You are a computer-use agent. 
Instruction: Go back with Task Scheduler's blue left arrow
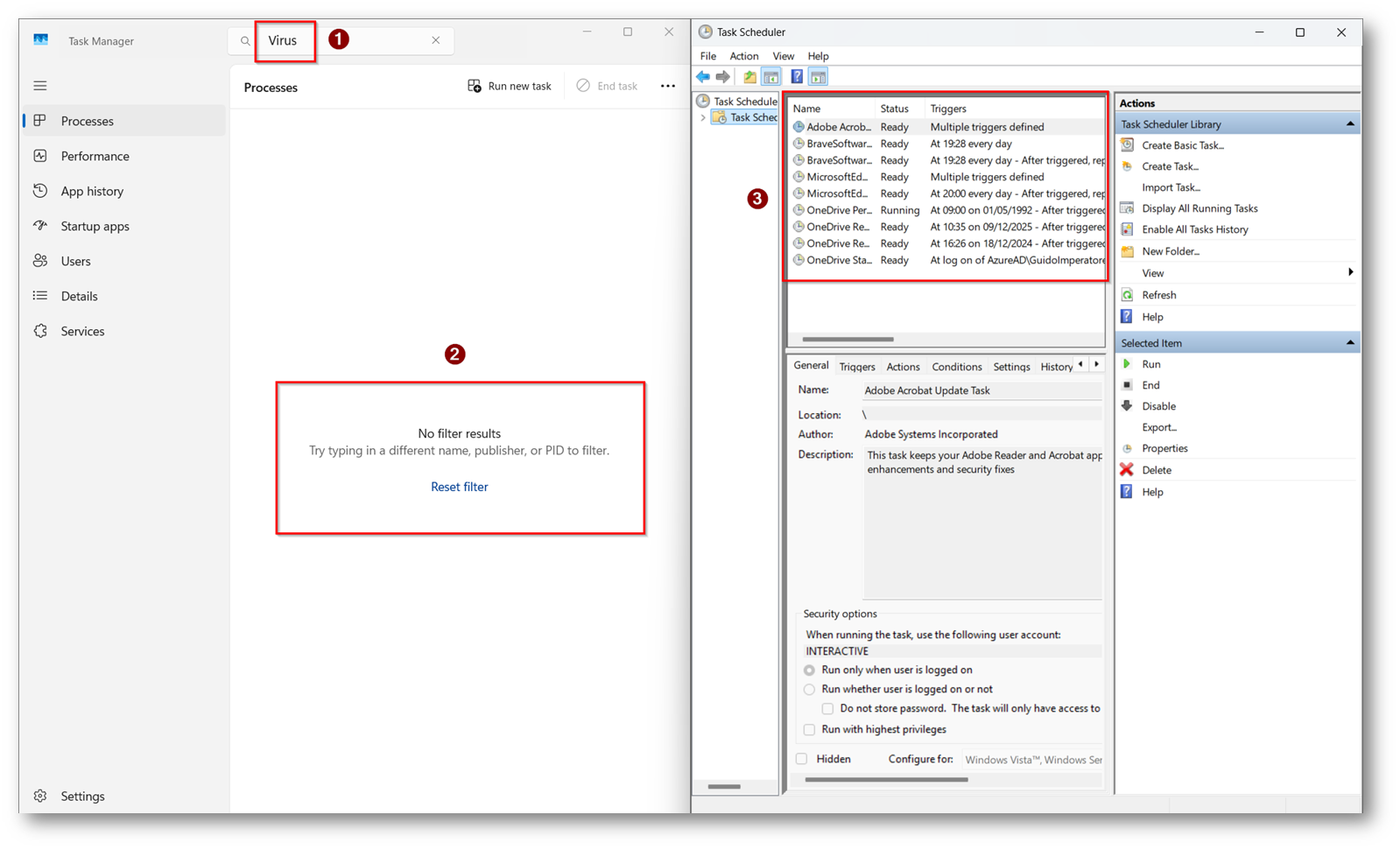tap(703, 77)
